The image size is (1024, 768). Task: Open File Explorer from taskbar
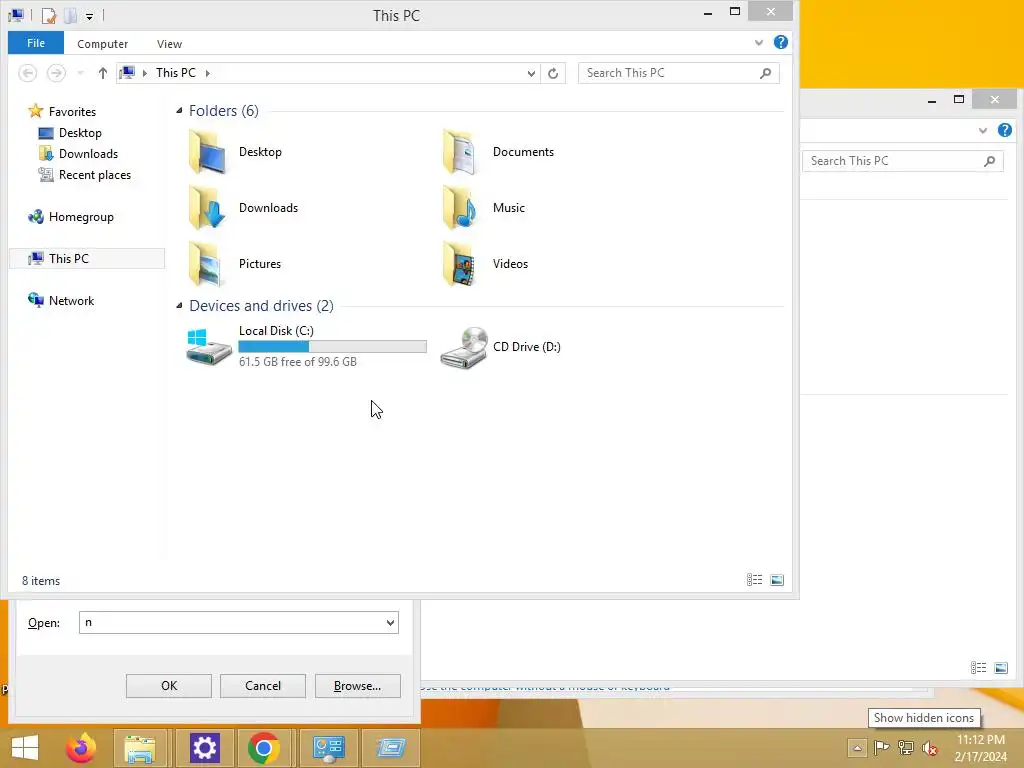(140, 749)
